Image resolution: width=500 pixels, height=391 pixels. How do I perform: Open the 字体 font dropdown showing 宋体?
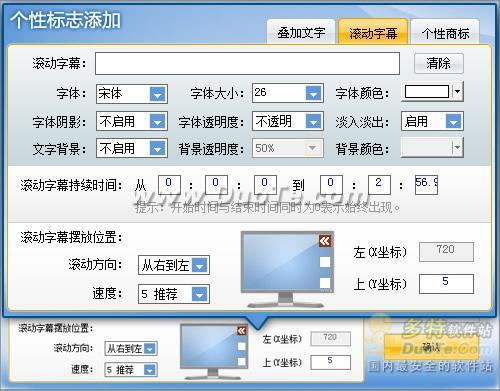pyautogui.click(x=132, y=94)
